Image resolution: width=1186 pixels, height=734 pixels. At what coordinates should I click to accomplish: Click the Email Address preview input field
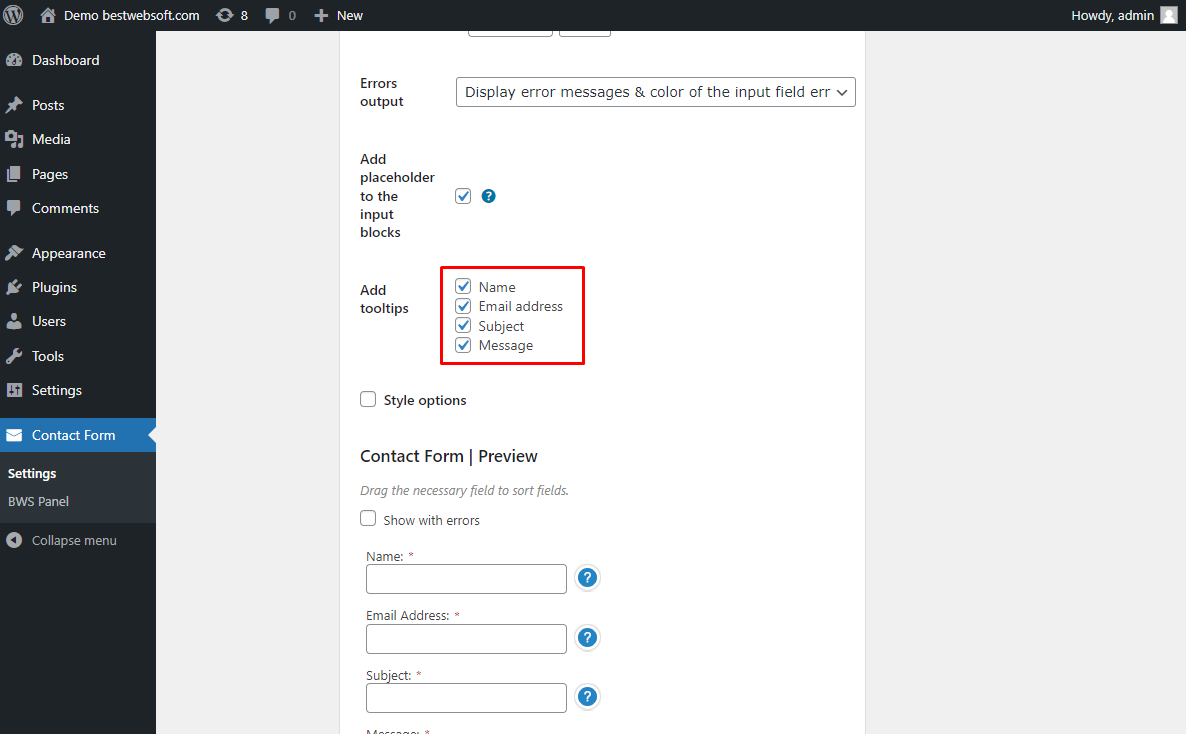tap(466, 639)
